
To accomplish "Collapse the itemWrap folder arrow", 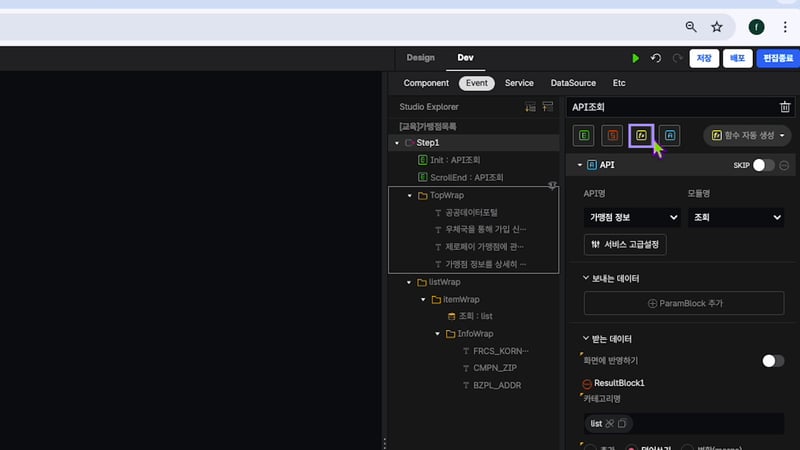I will click(x=423, y=299).
